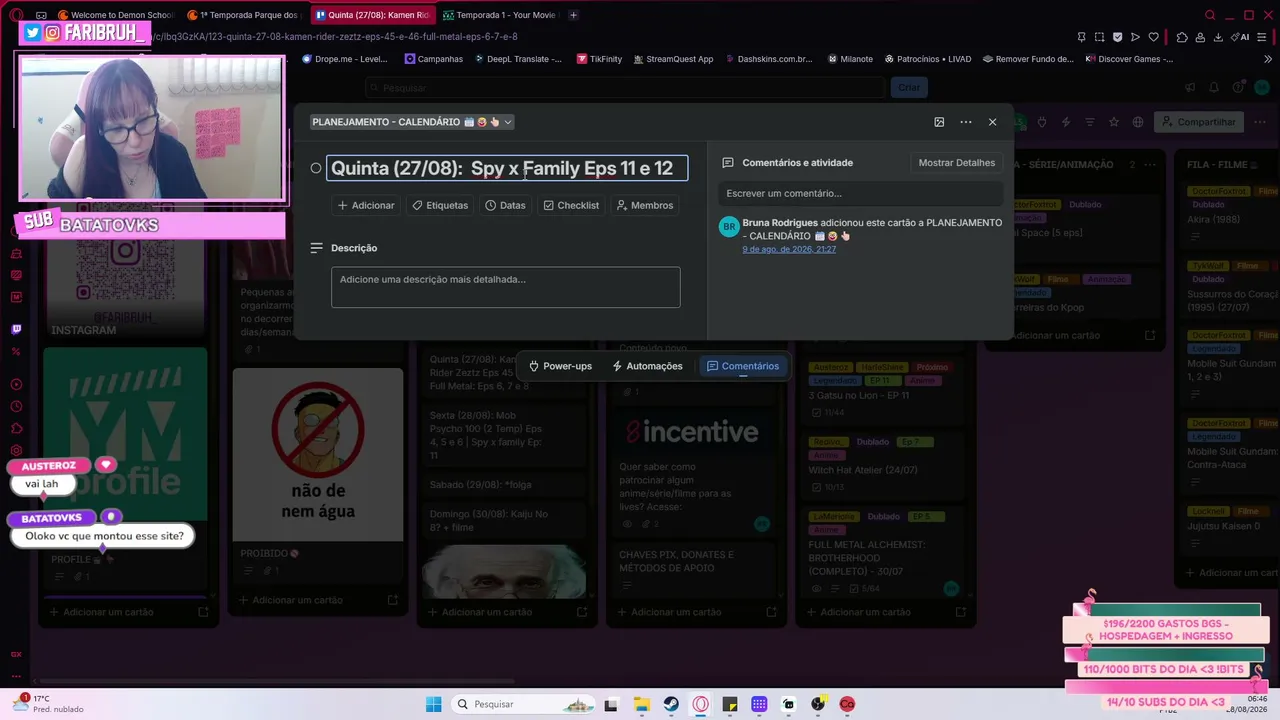Star the Trello board

pos(1114,122)
